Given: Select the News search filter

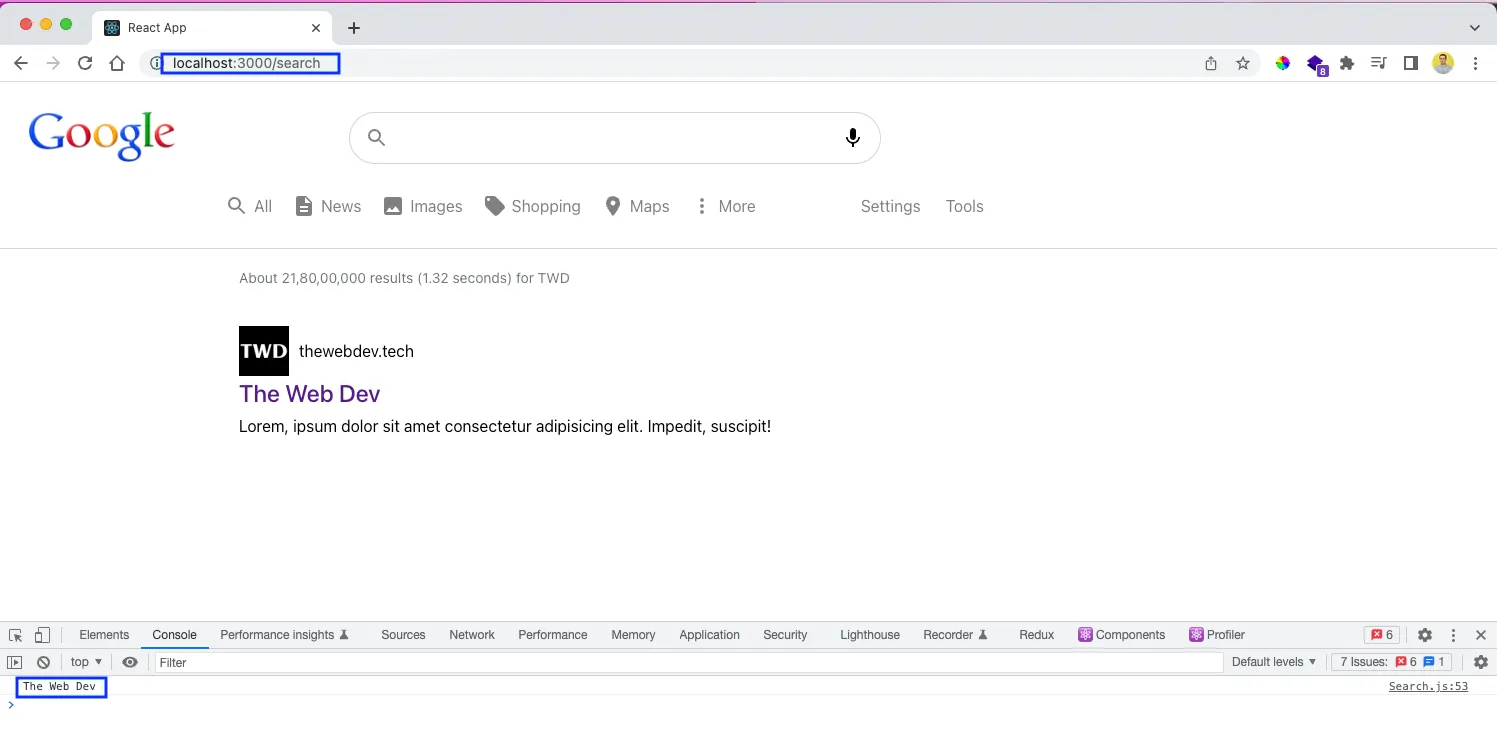Looking at the screenshot, I should (328, 206).
